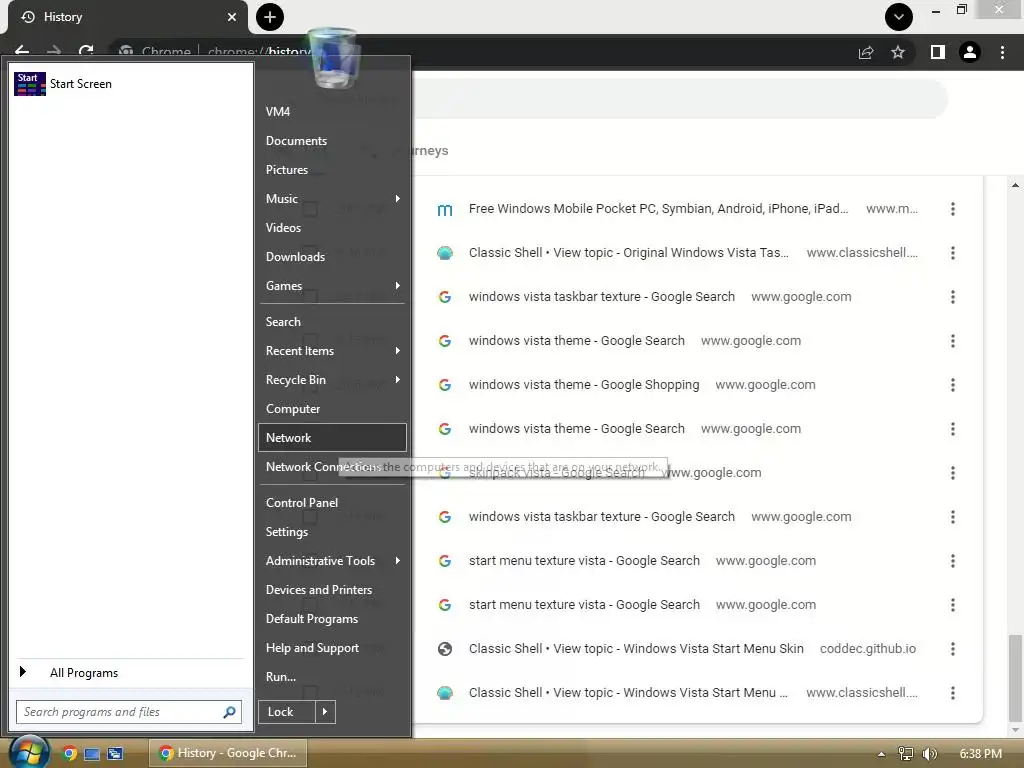The height and width of the screenshot is (768, 1024).
Task: Open actions for Original Windows Vista Taskbar entry
Action: [x=953, y=253]
